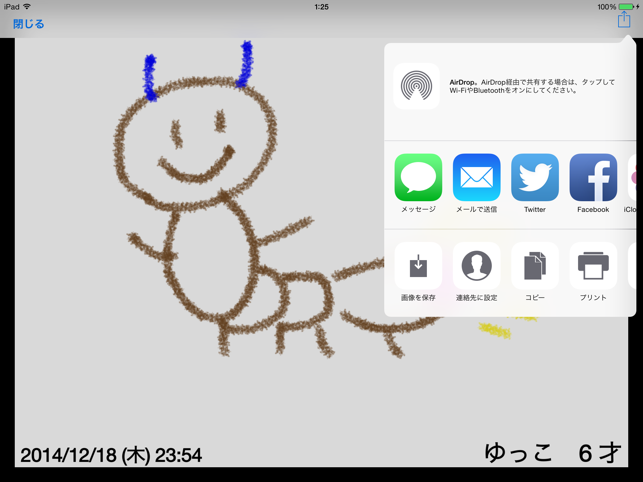This screenshot has width=643, height=482.
Task: Tap the 閉じる (close) button
Action: point(28,24)
